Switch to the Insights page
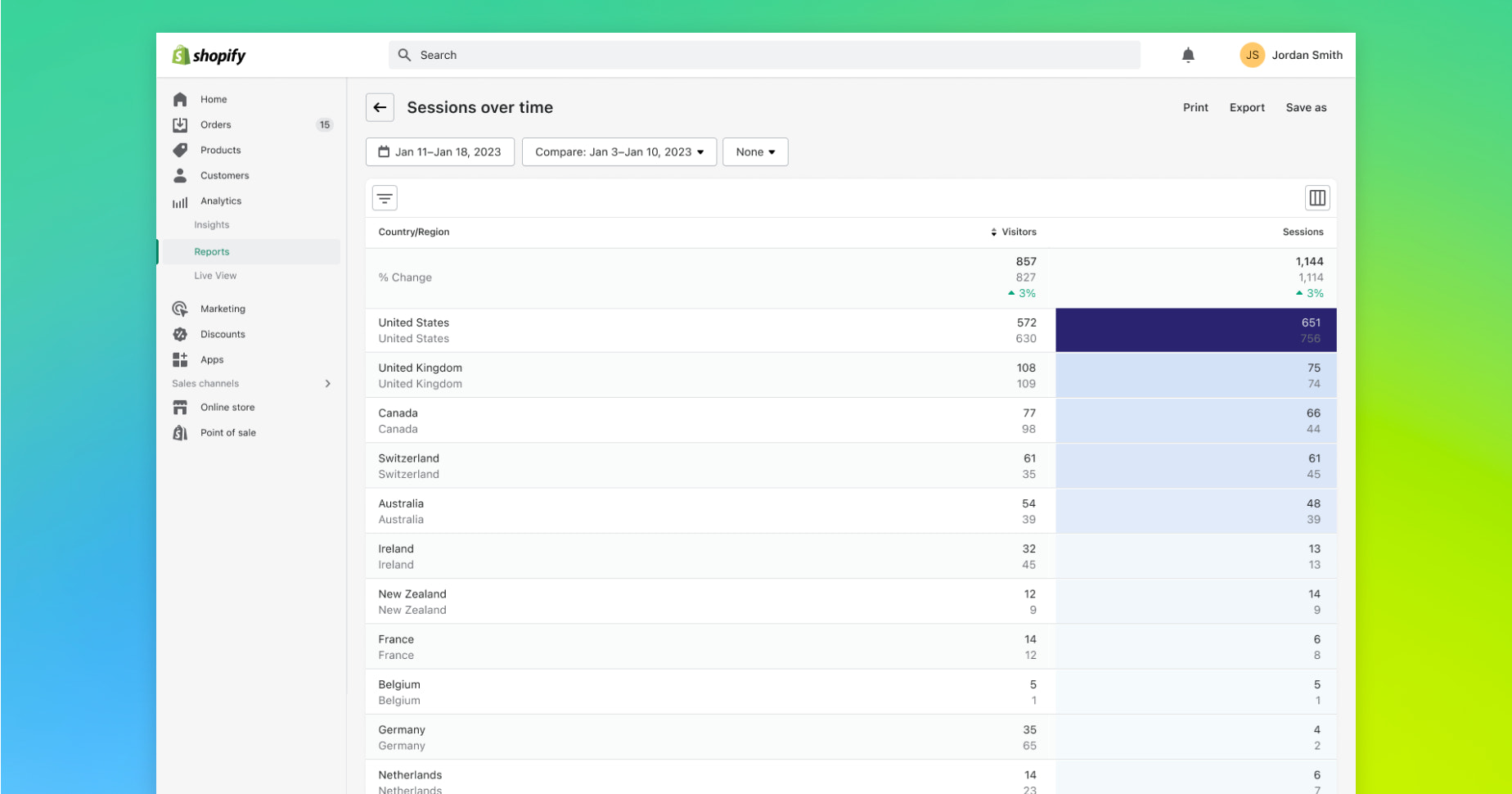Image resolution: width=1512 pixels, height=794 pixels. [x=211, y=224]
